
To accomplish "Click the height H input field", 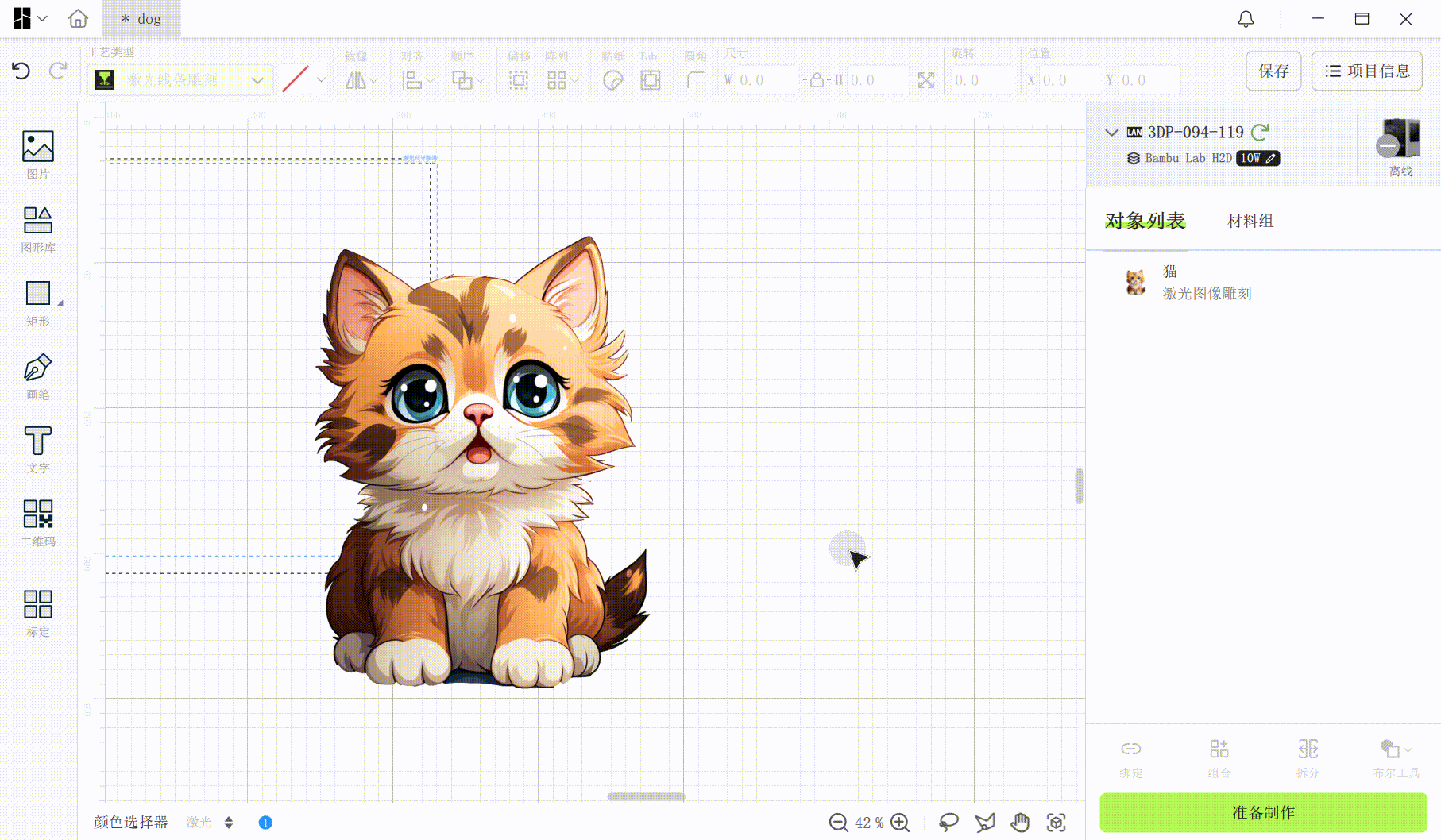I will 878,80.
